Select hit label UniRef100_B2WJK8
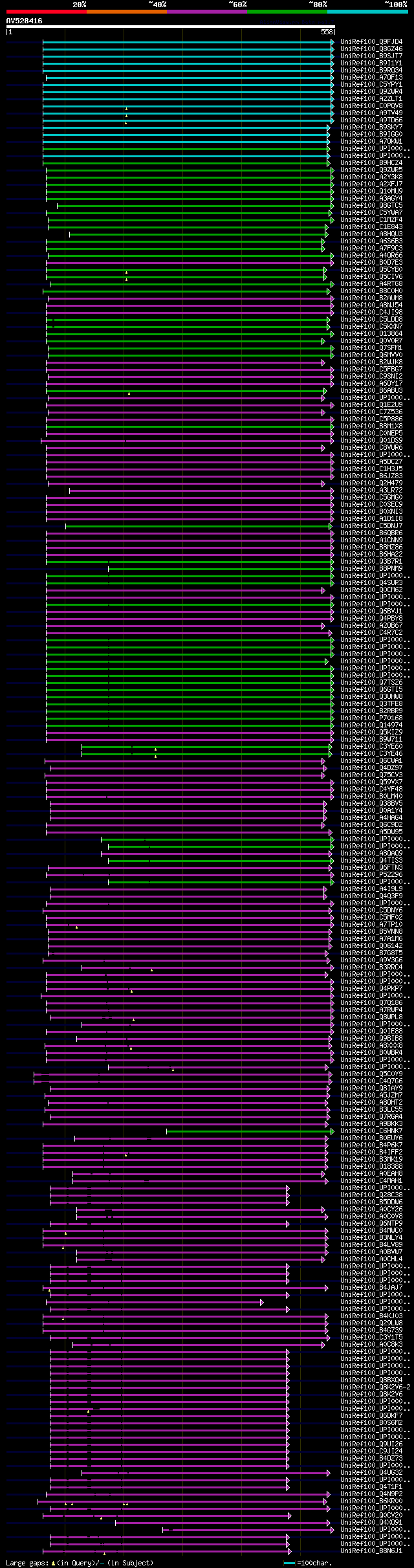The image size is (414, 1568). 371,362
